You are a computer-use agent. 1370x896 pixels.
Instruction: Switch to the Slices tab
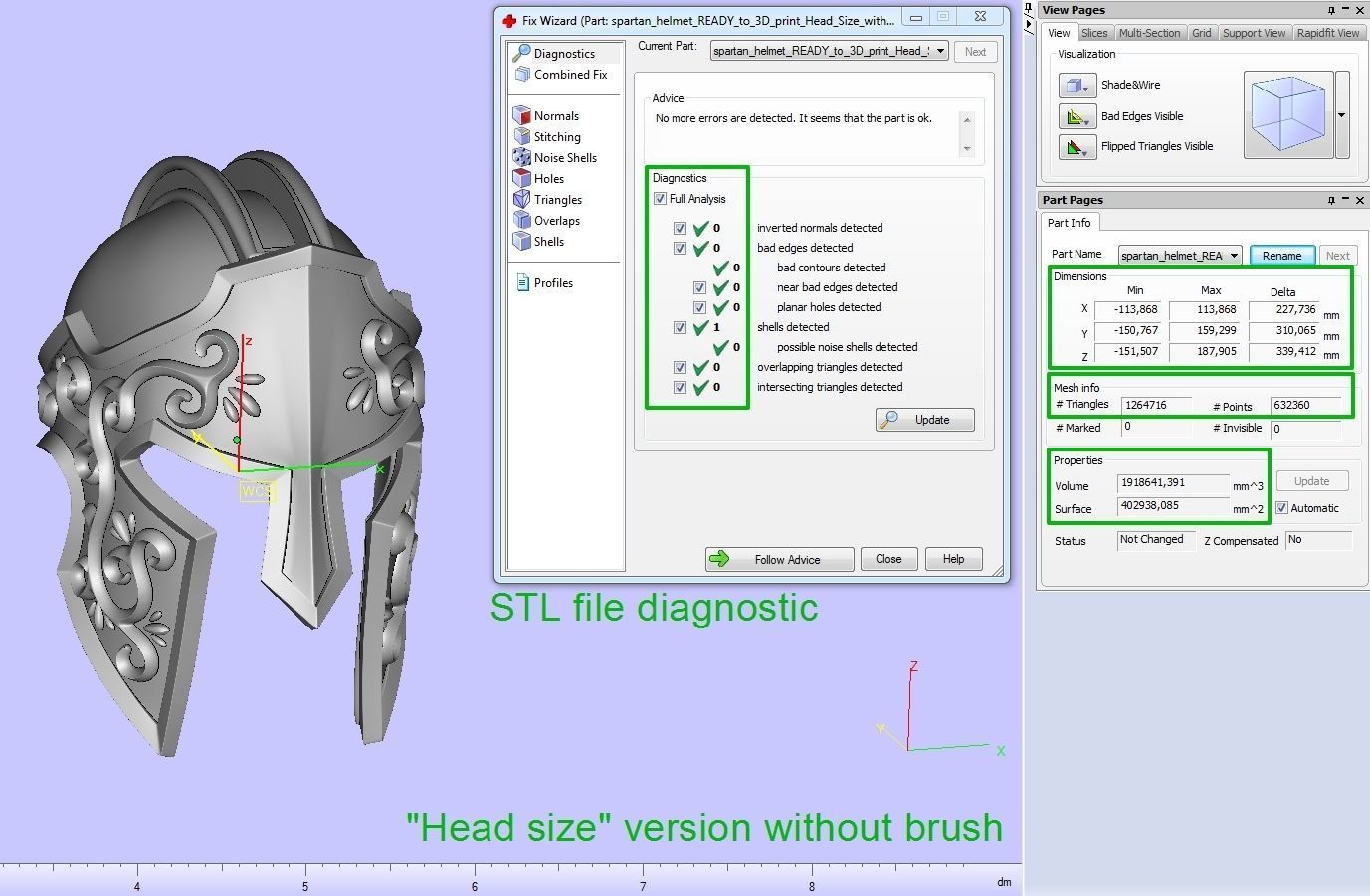tap(1094, 33)
